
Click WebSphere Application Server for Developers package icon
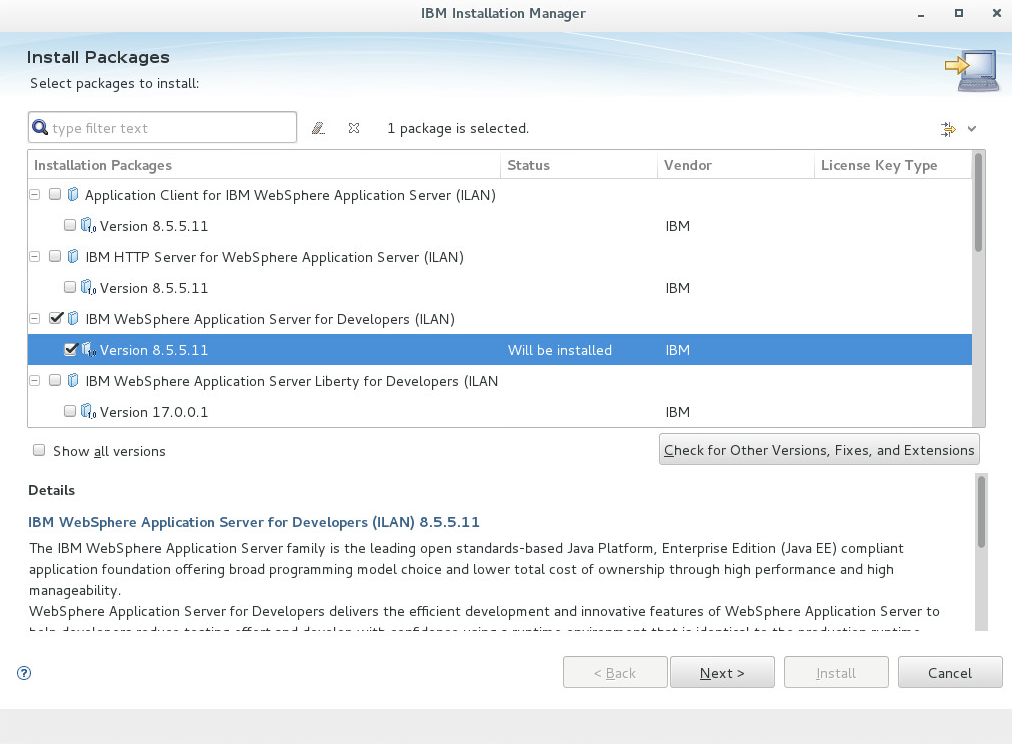pos(73,318)
